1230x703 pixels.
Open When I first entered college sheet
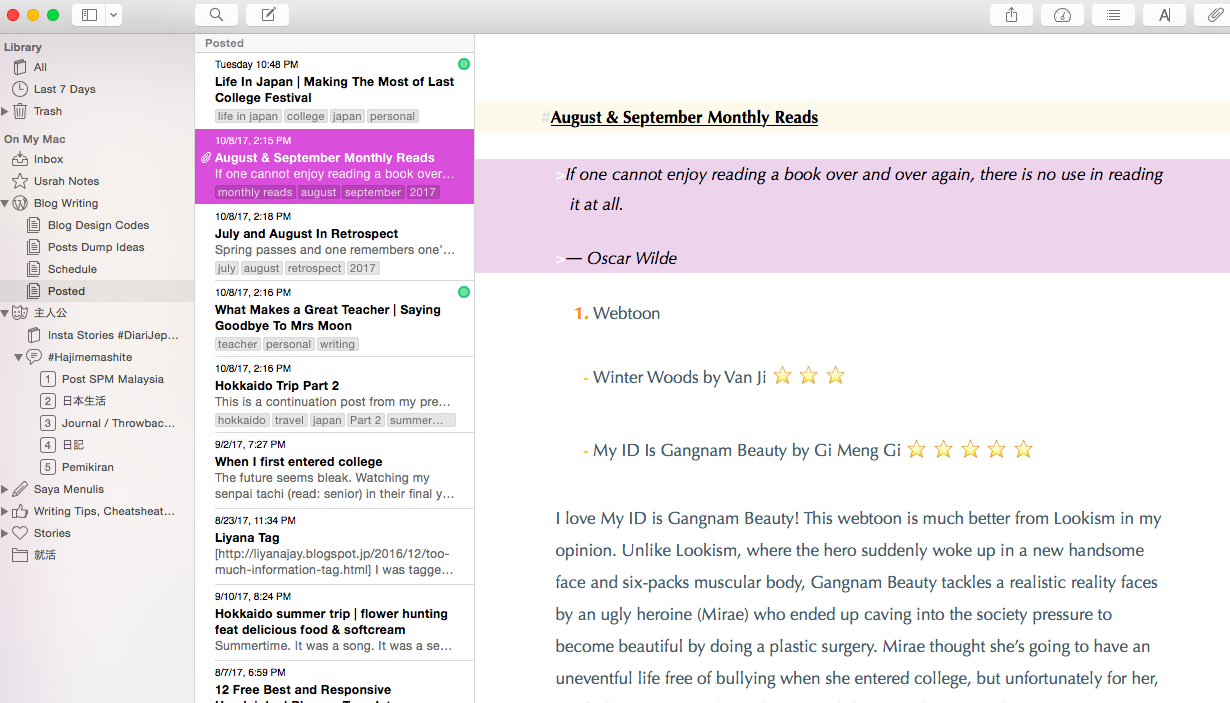(334, 471)
